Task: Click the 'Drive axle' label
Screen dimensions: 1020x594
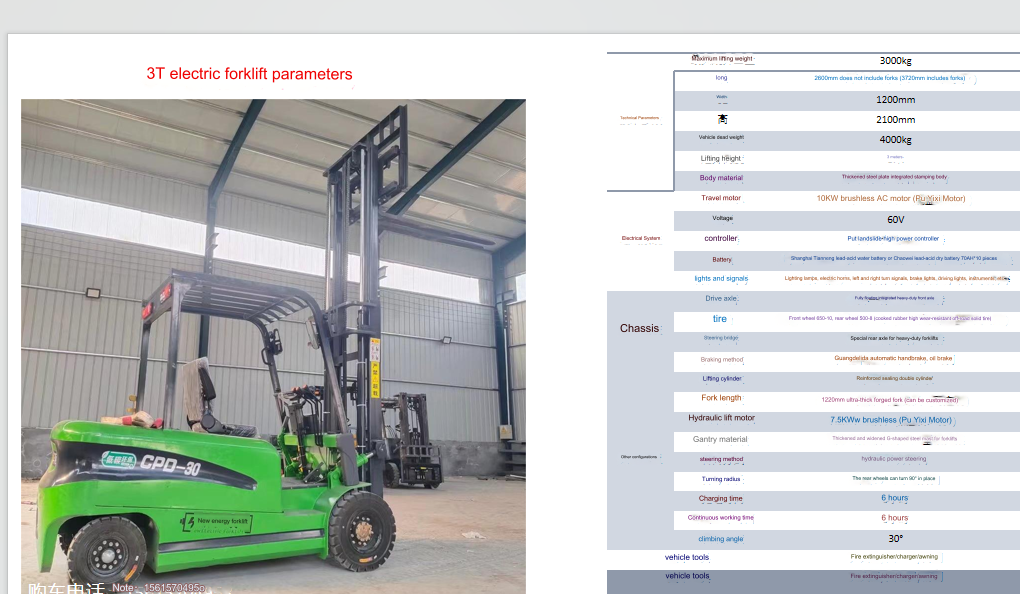Action: click(x=721, y=299)
